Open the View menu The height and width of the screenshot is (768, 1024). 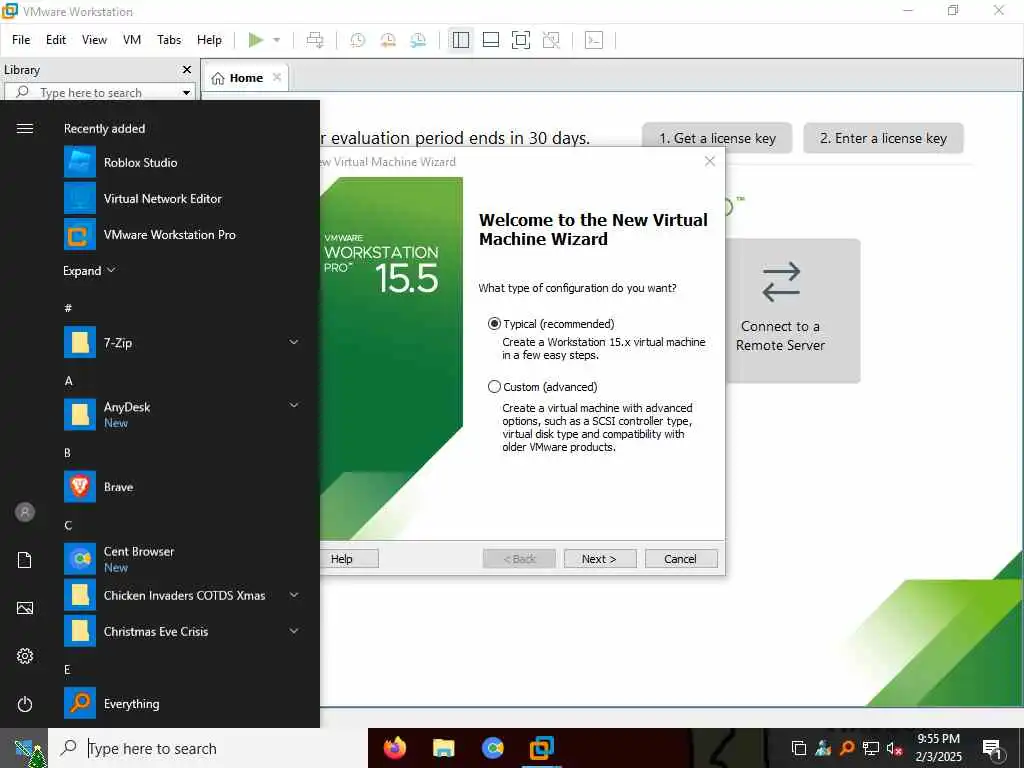[x=94, y=40]
